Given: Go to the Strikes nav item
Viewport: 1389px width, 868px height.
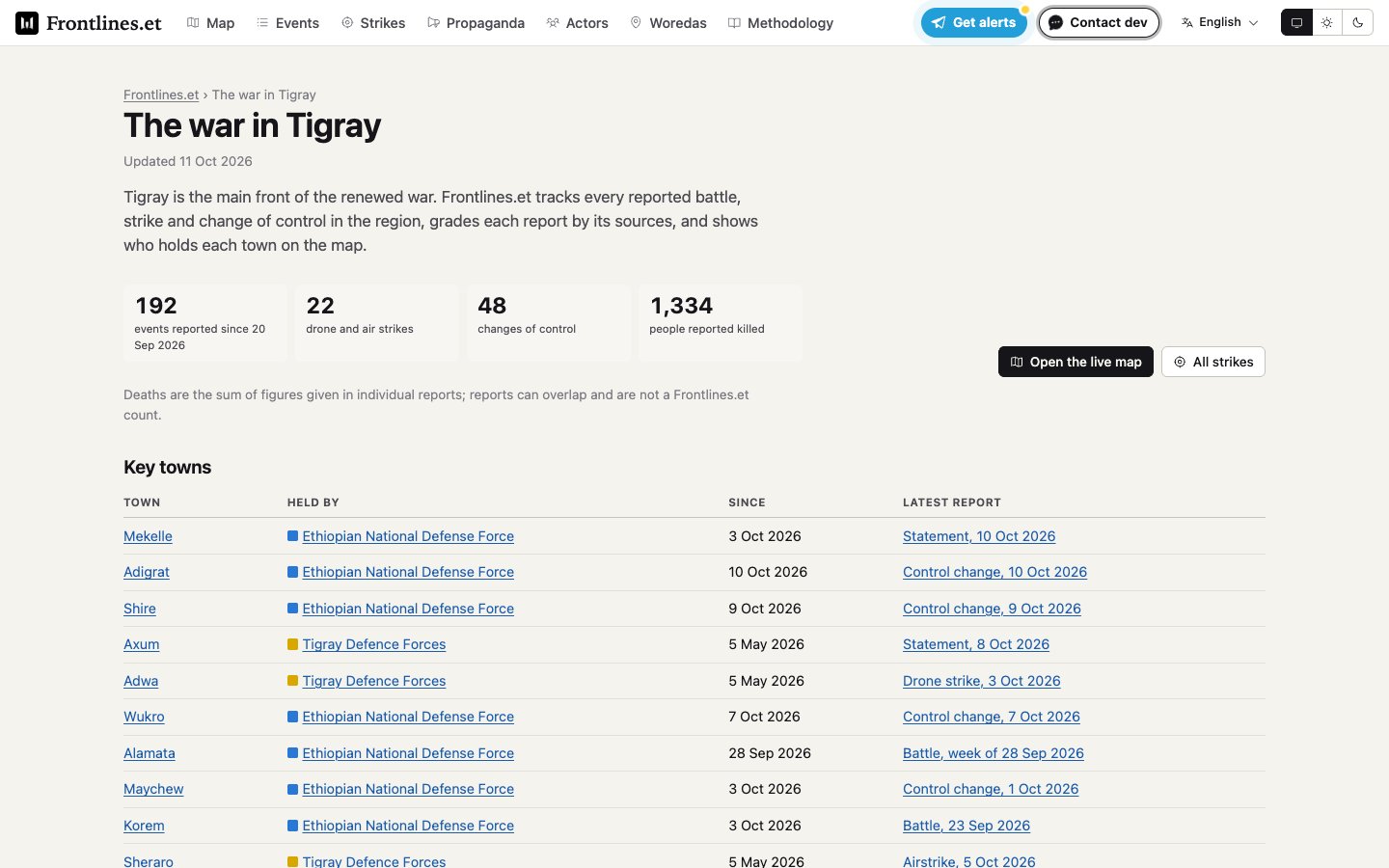Looking at the screenshot, I should coord(373,23).
